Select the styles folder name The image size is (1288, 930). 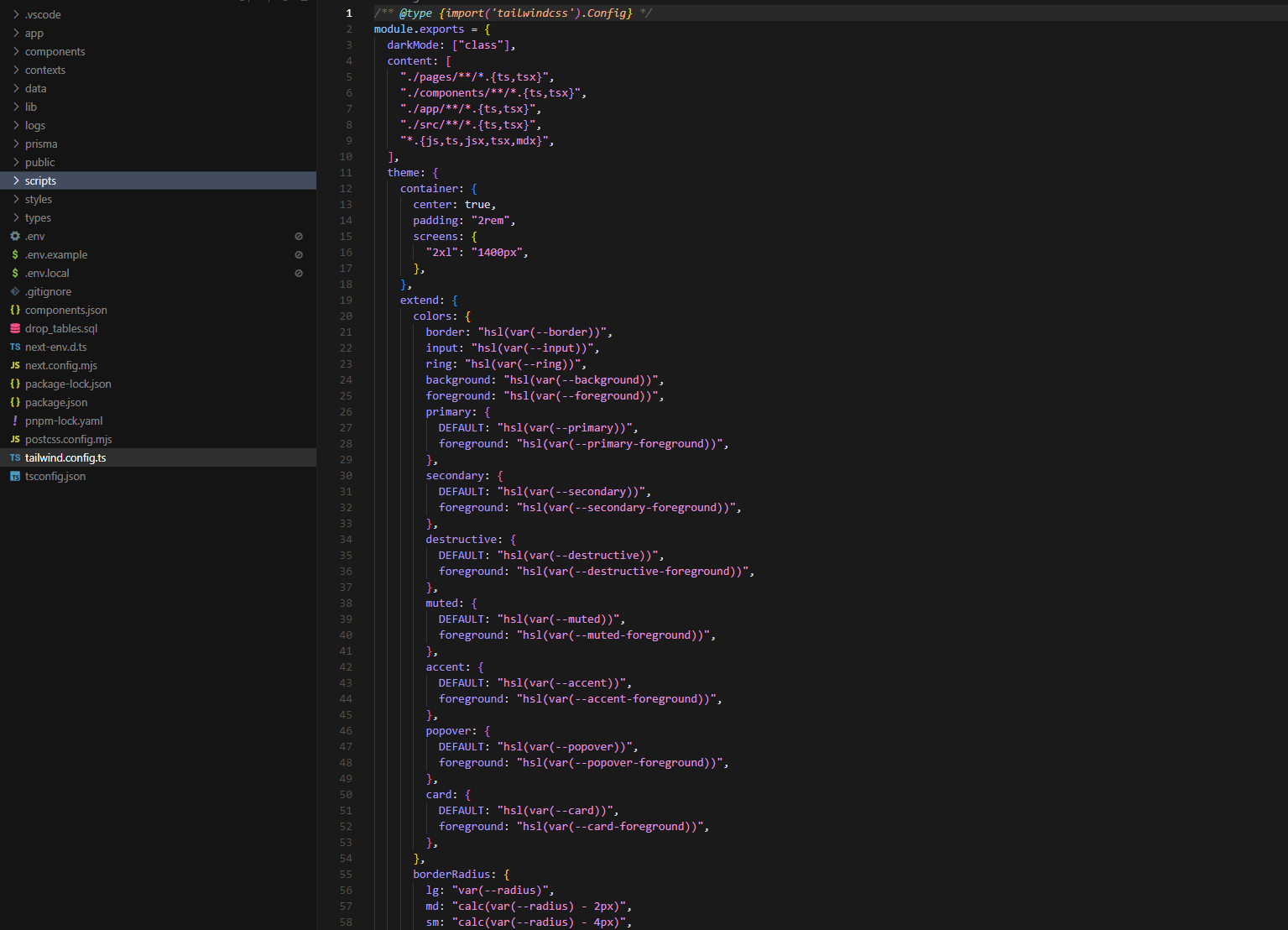point(39,200)
